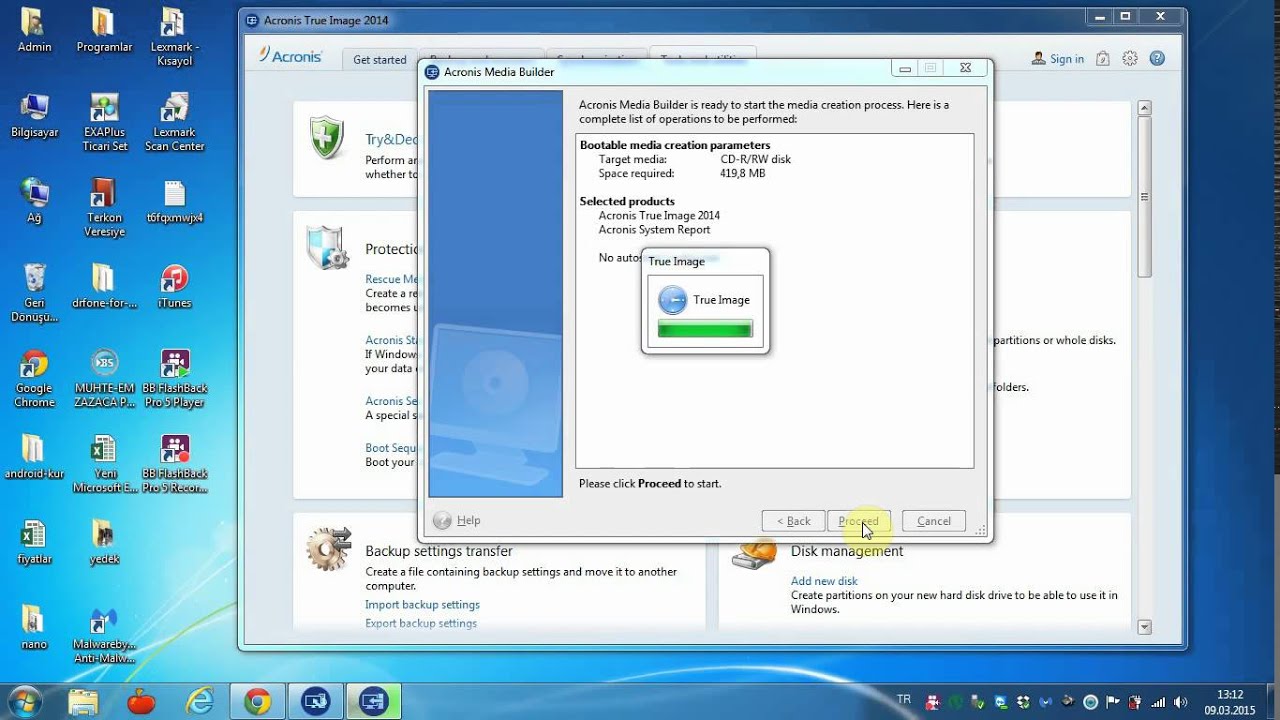Click the shopping bag icon beside Sign in
1280x720 pixels.
[1103, 59]
